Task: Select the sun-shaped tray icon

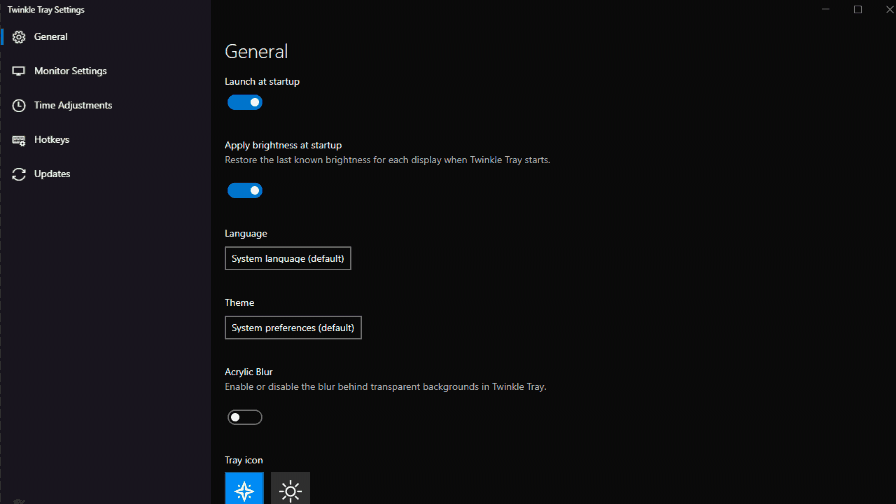Action: 290,489
